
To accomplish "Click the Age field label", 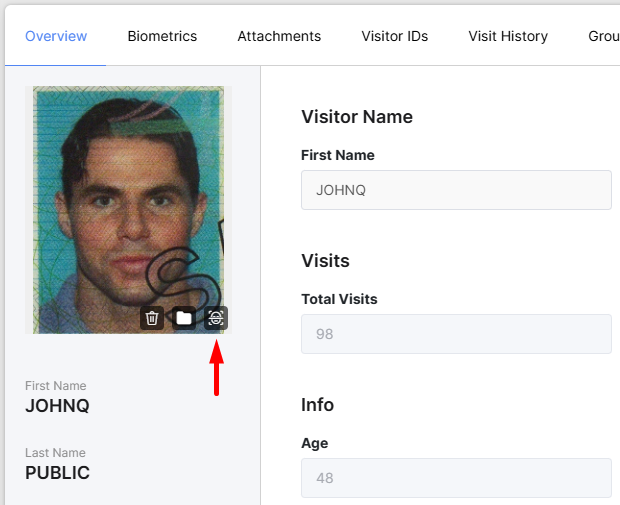I will click(x=314, y=443).
